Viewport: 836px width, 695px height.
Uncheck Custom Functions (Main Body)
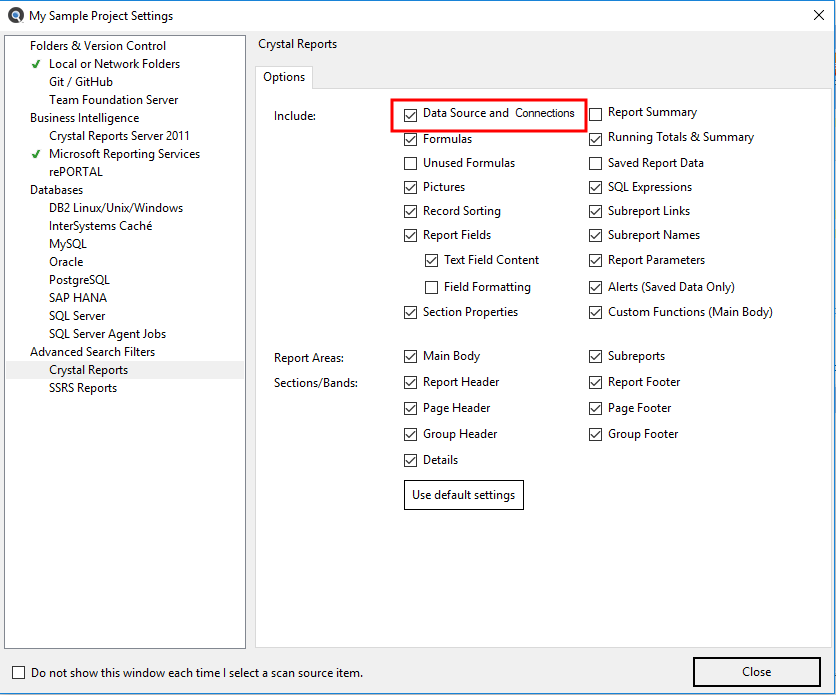pyautogui.click(x=596, y=312)
